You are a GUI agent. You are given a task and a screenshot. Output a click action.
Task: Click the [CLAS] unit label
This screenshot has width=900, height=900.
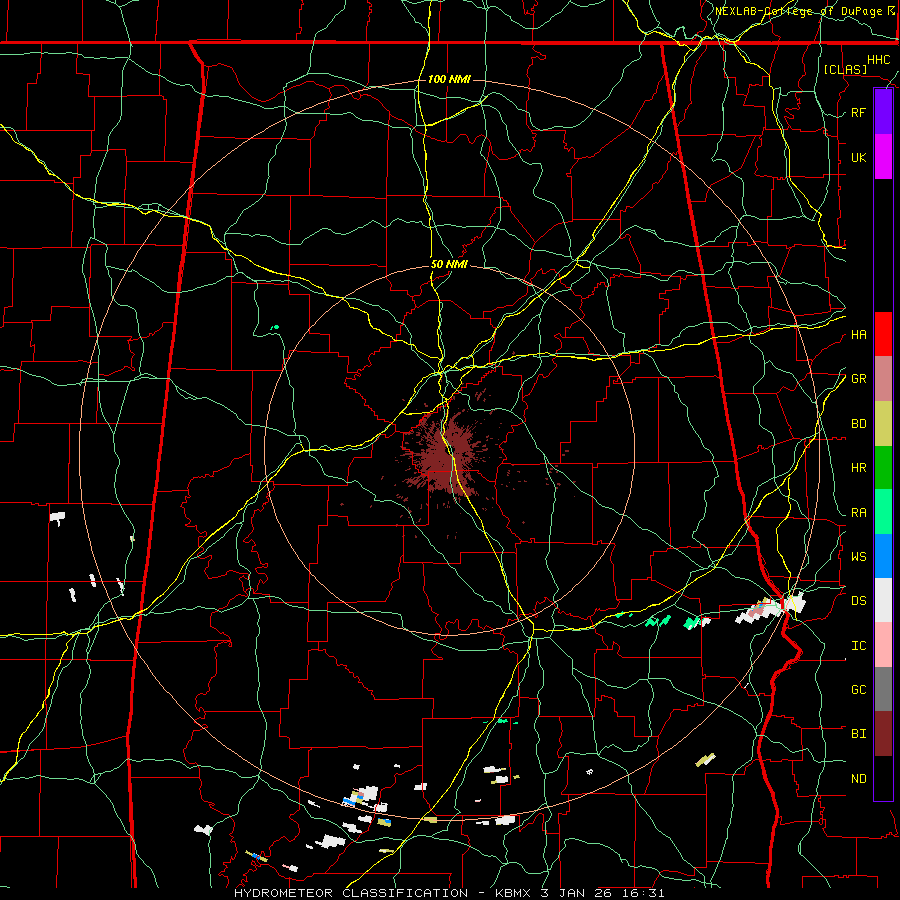coord(845,69)
